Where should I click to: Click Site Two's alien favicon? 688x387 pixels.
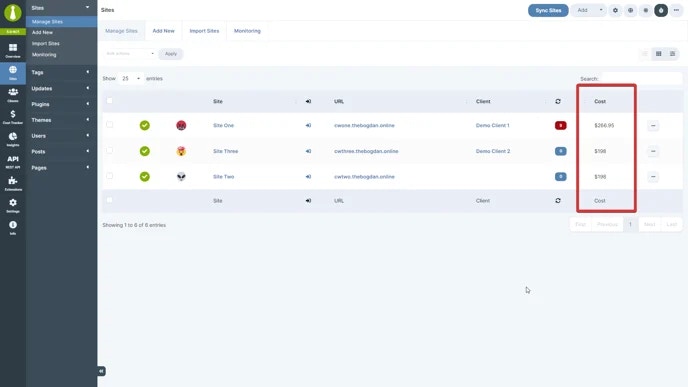181,176
